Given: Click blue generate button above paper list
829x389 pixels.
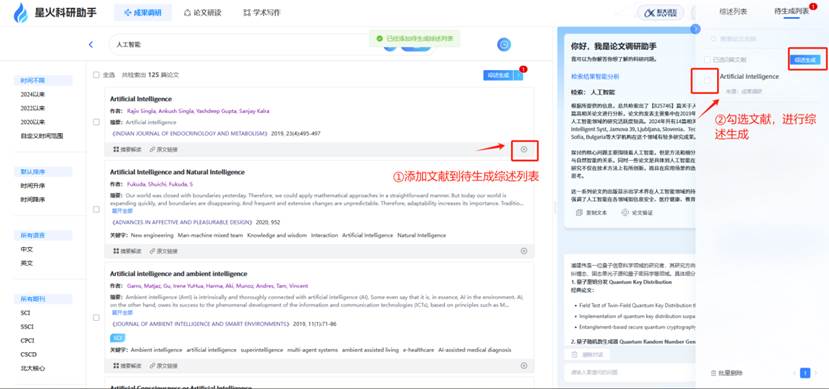Looking at the screenshot, I should tap(499, 75).
